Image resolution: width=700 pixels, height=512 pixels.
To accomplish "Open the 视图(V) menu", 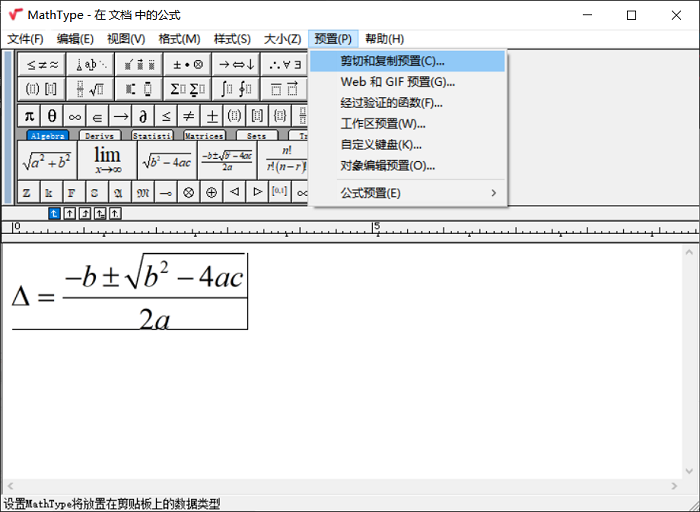I will pyautogui.click(x=126, y=39).
